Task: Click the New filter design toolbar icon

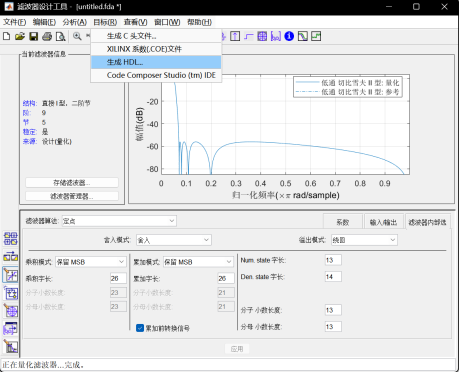Action: [x=7, y=36]
